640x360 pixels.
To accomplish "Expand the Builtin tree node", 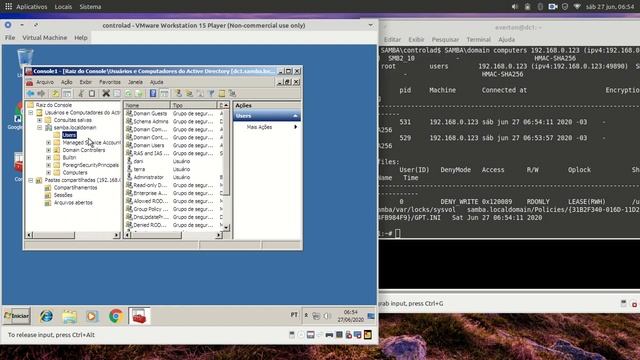I will pos(49,157).
